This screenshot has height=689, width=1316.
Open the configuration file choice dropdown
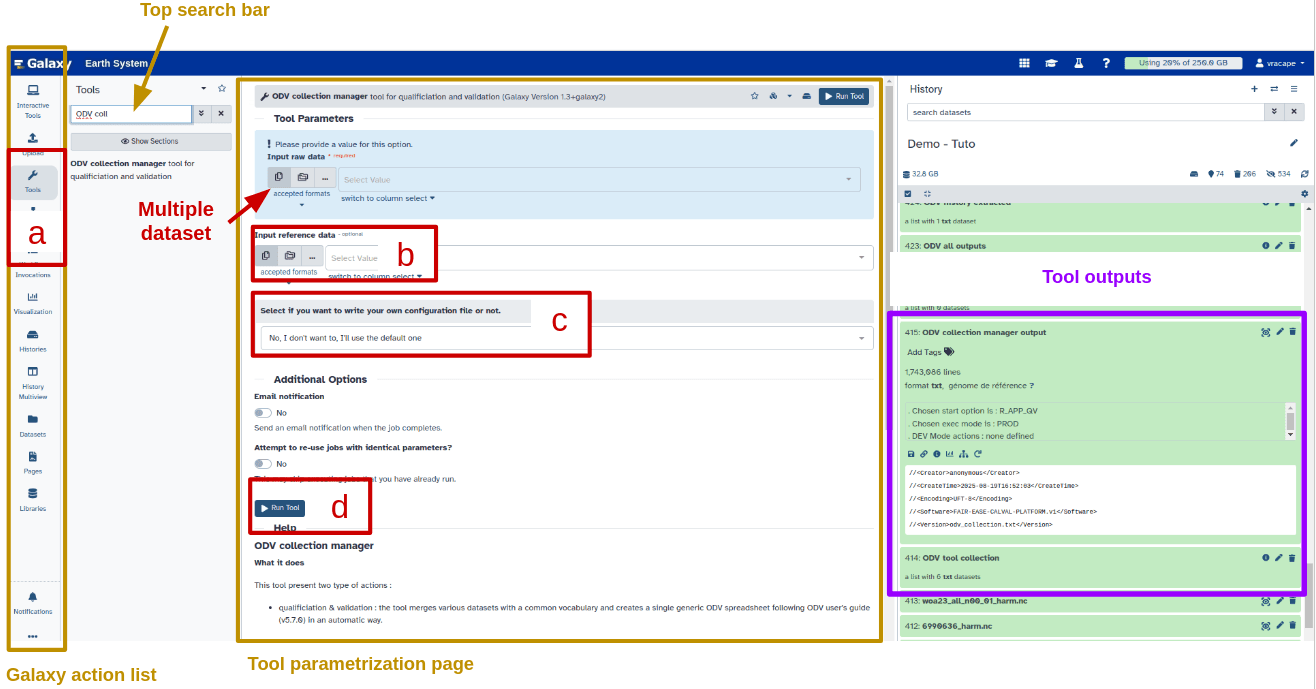coord(566,338)
